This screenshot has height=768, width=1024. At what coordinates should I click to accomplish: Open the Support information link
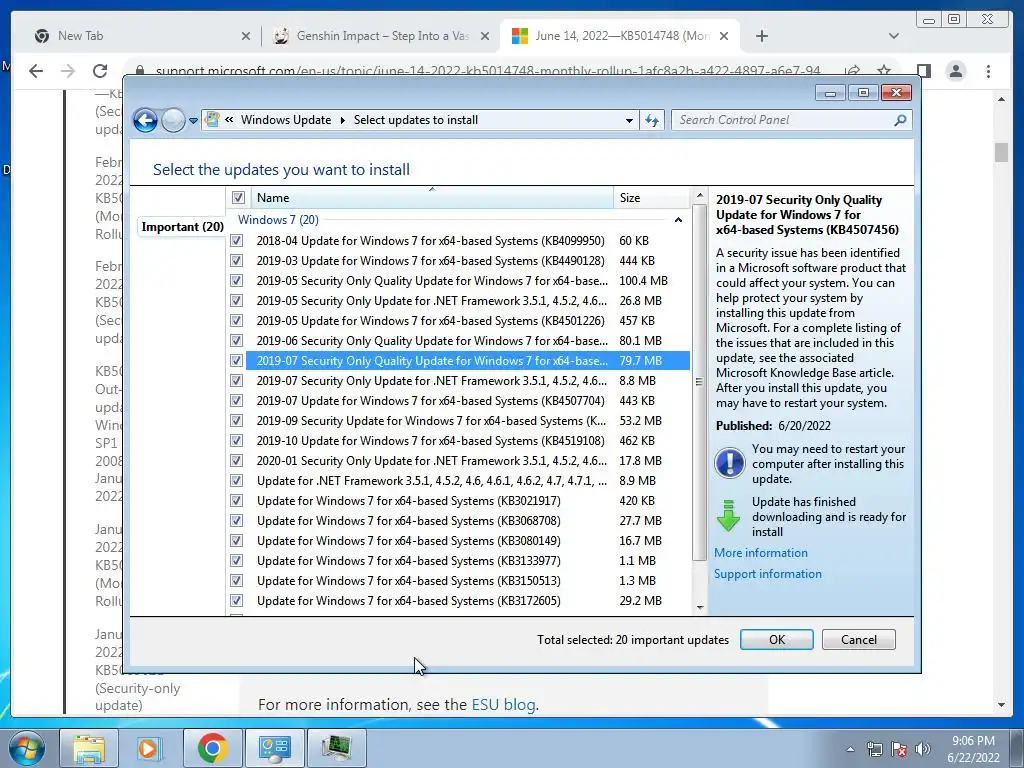[767, 573]
